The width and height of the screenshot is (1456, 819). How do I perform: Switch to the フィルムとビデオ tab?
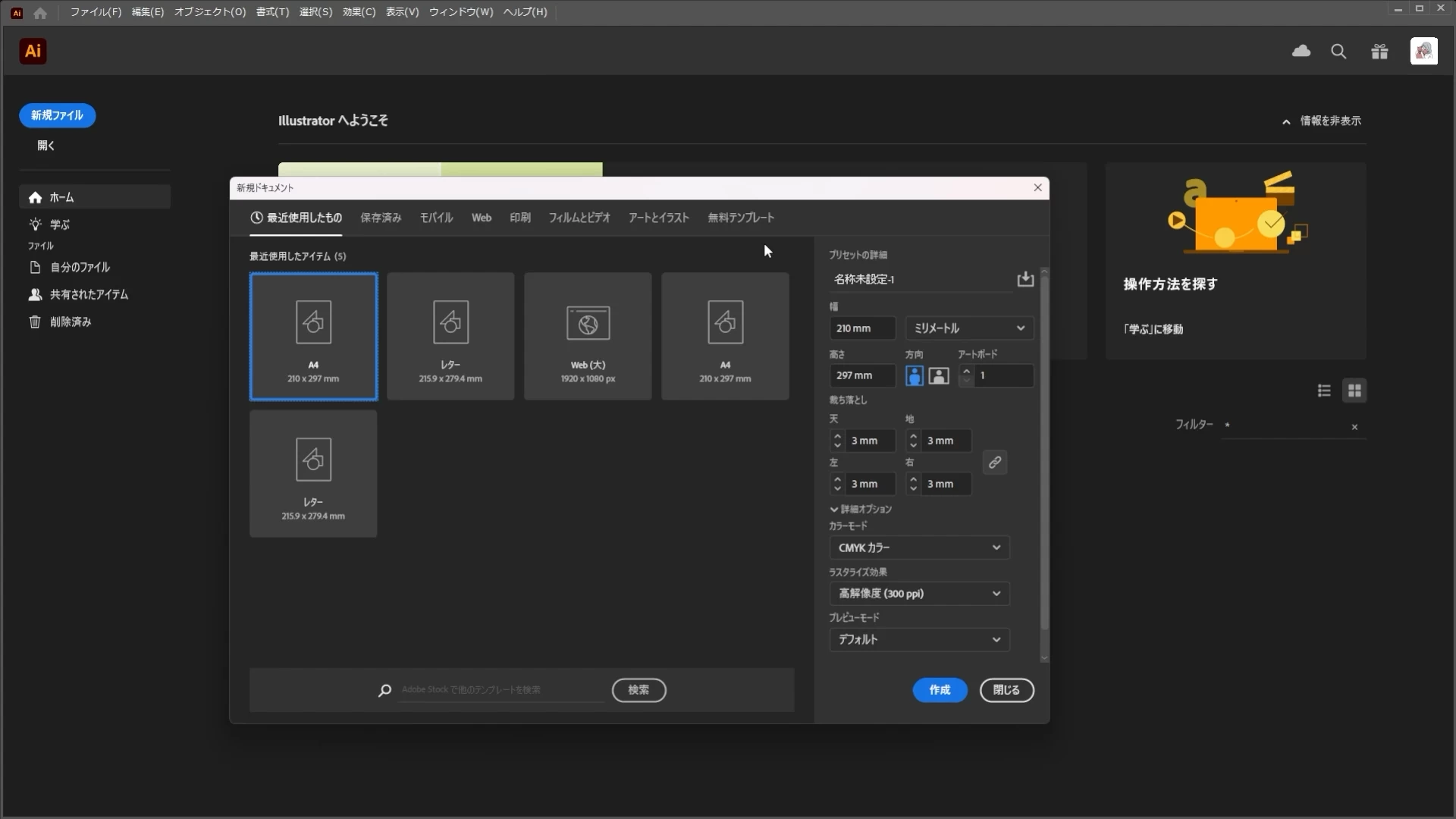[x=579, y=218]
